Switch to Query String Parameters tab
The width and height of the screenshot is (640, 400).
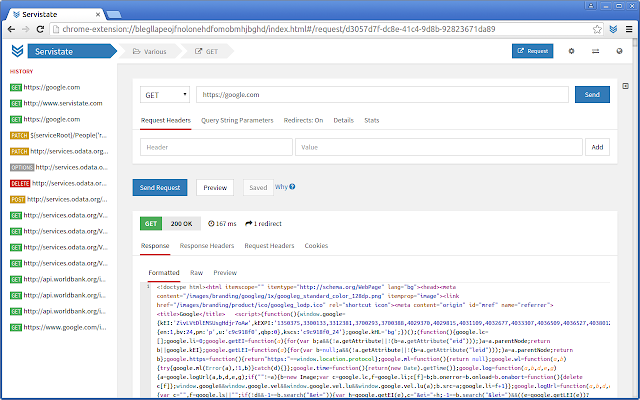pos(237,120)
